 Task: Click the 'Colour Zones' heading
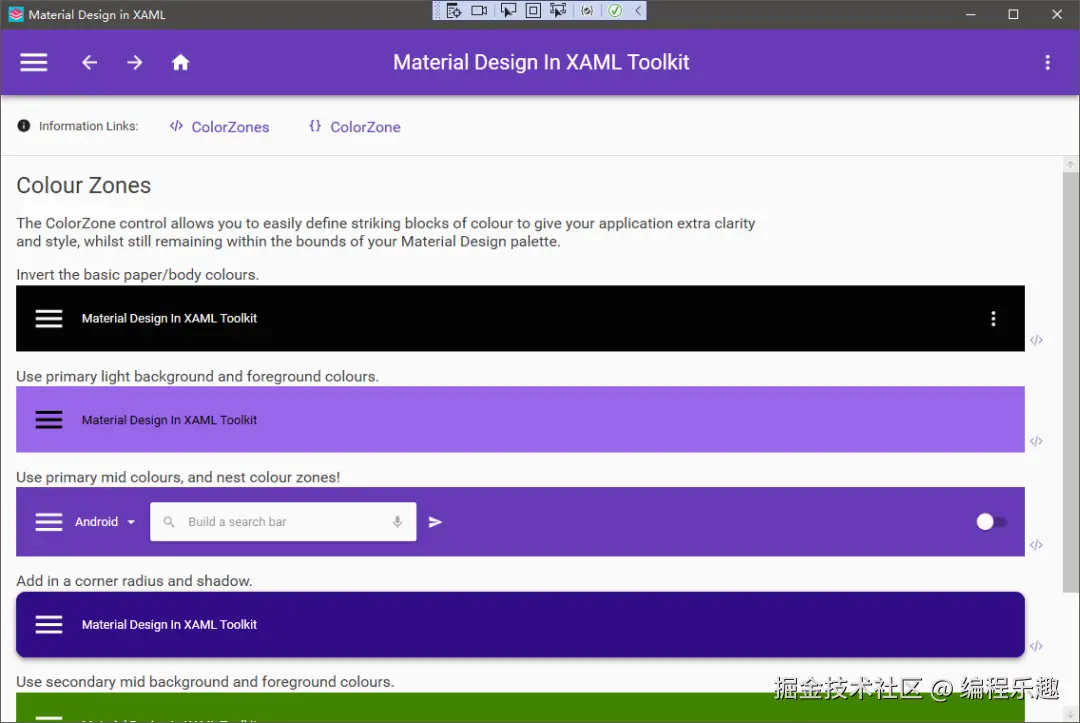tap(83, 185)
